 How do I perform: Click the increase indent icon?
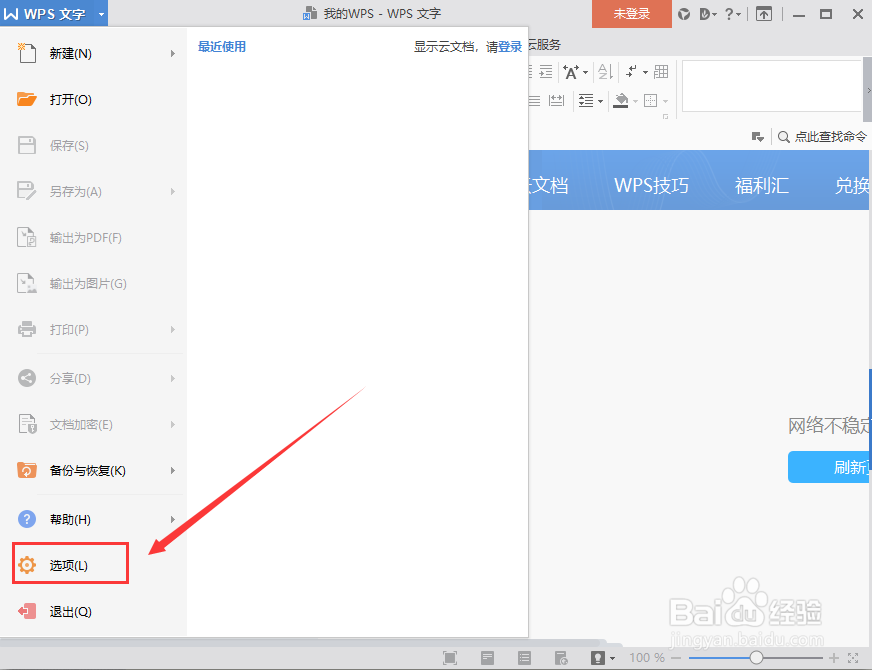click(546, 72)
